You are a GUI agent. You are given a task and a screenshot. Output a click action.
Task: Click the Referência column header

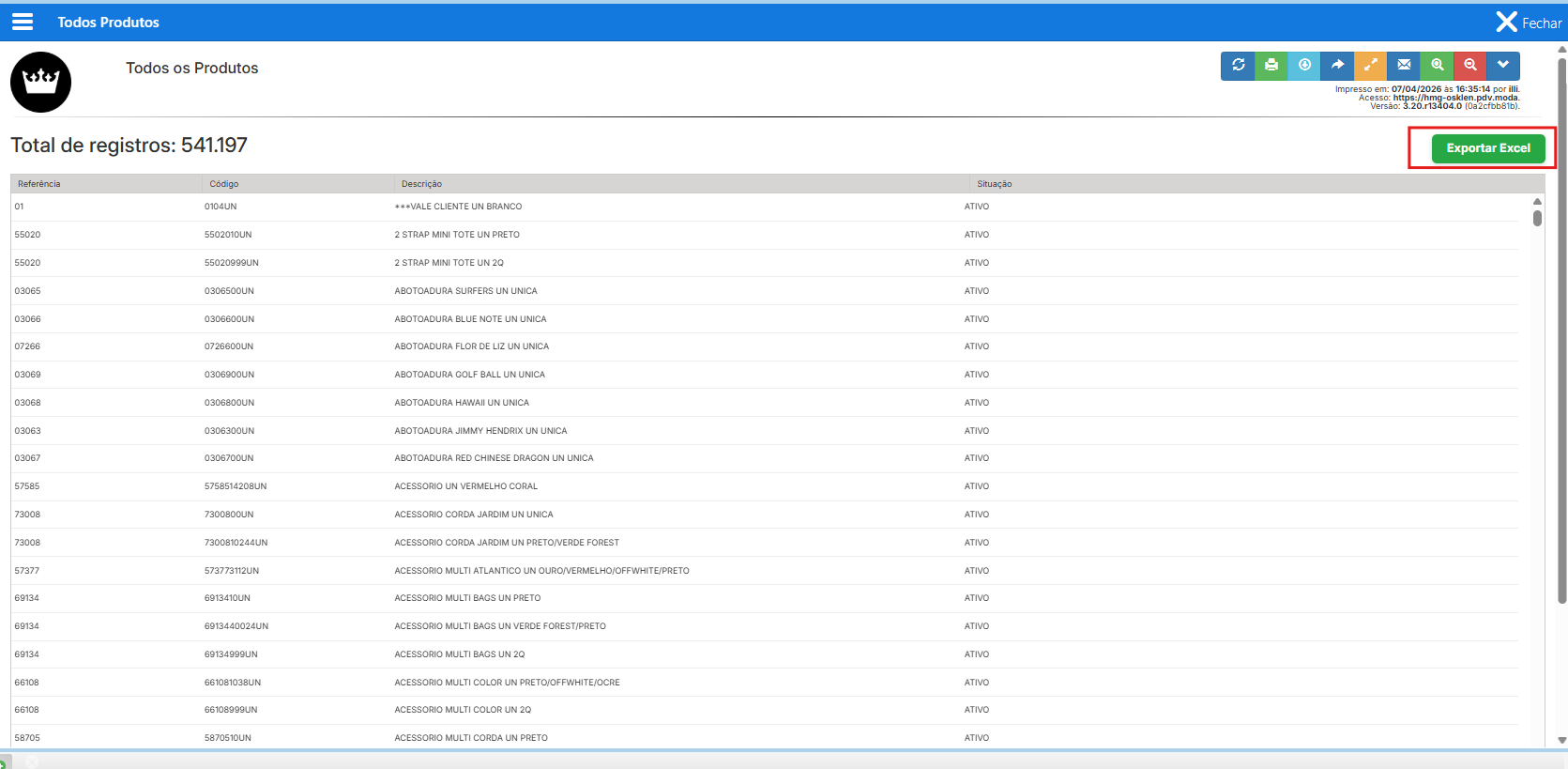point(39,184)
